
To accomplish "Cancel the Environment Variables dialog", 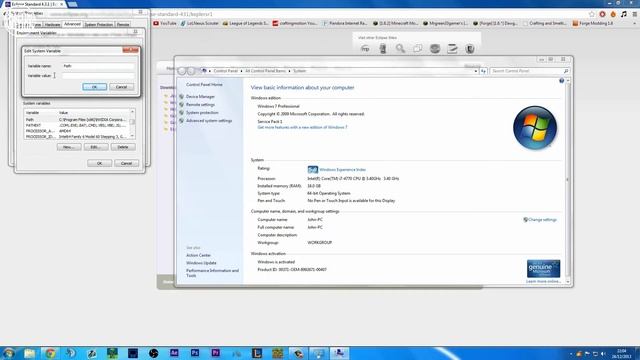I will click(x=126, y=163).
